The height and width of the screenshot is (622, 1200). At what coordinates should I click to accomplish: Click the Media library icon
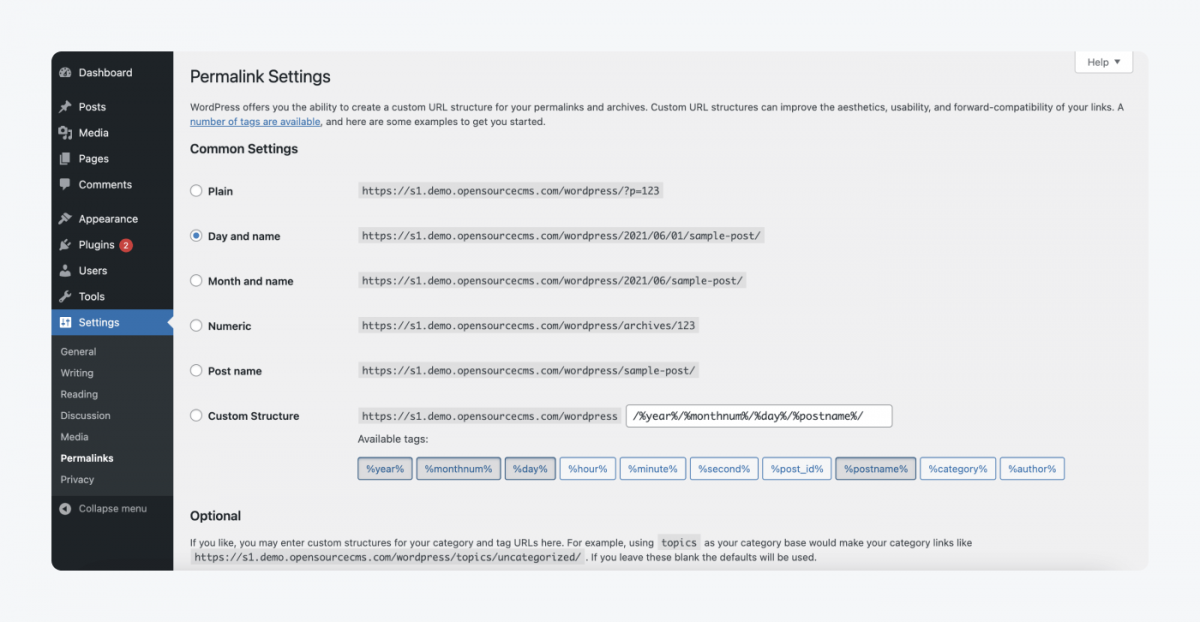pyautogui.click(x=66, y=133)
